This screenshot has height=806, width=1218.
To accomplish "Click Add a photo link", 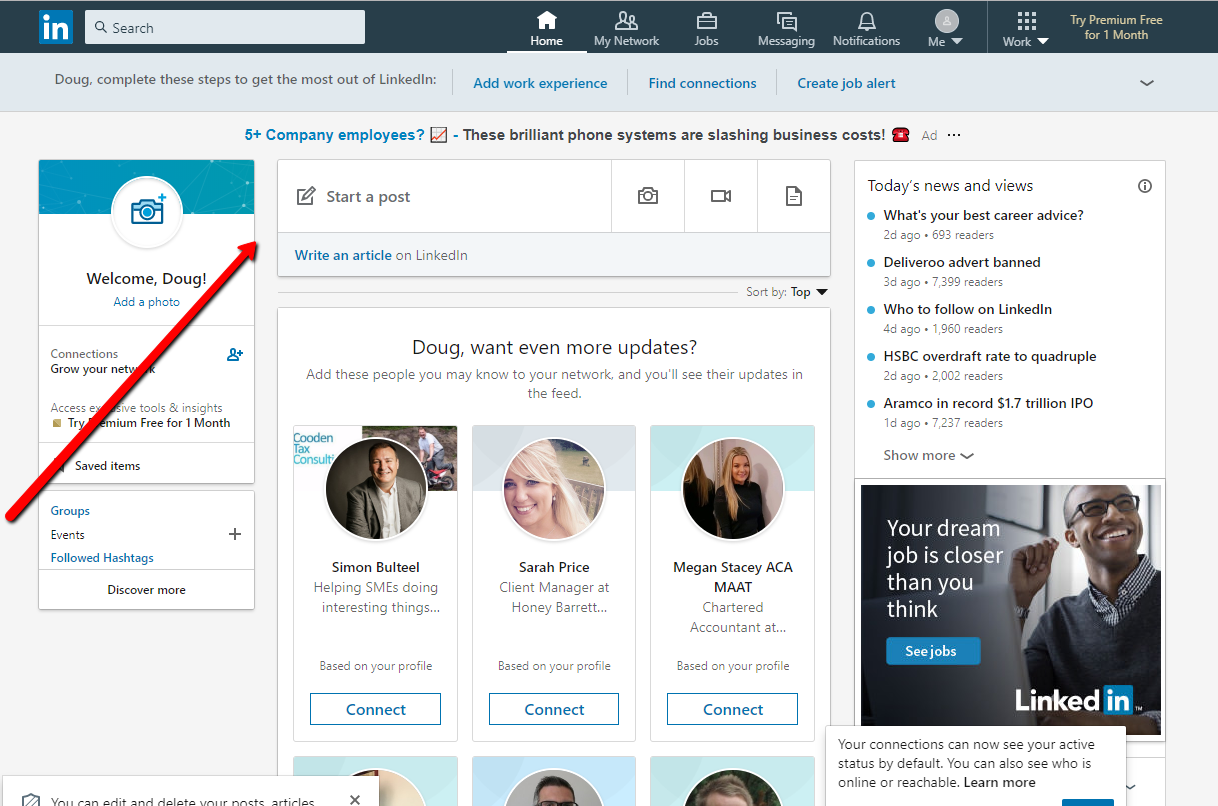I will (x=147, y=302).
